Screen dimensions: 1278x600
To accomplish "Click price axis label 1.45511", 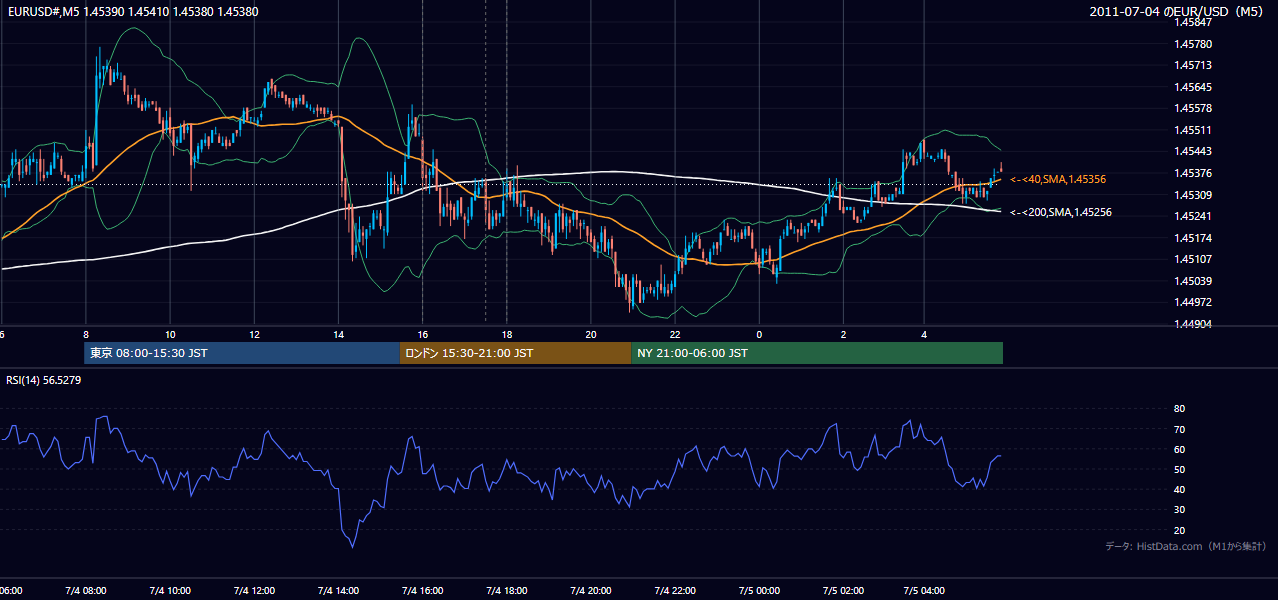I will tap(1192, 130).
